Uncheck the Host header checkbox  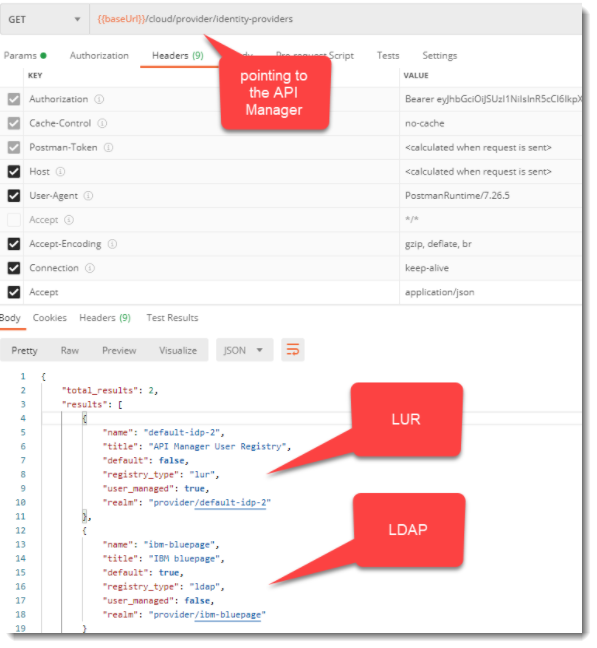pos(14,172)
